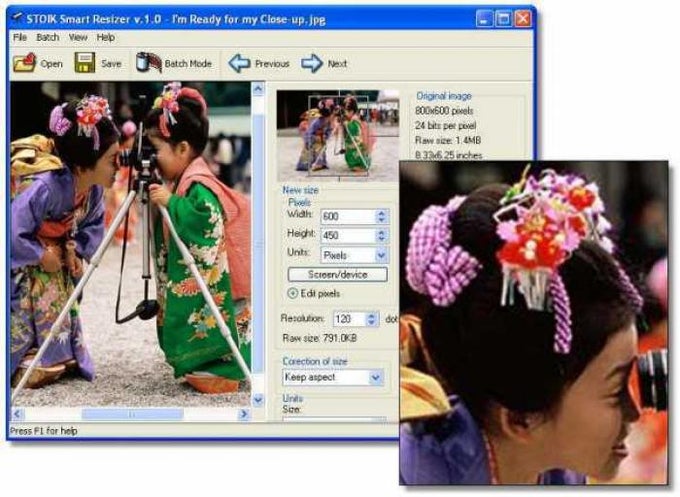
Task: Open the Batch menu
Action: point(47,37)
